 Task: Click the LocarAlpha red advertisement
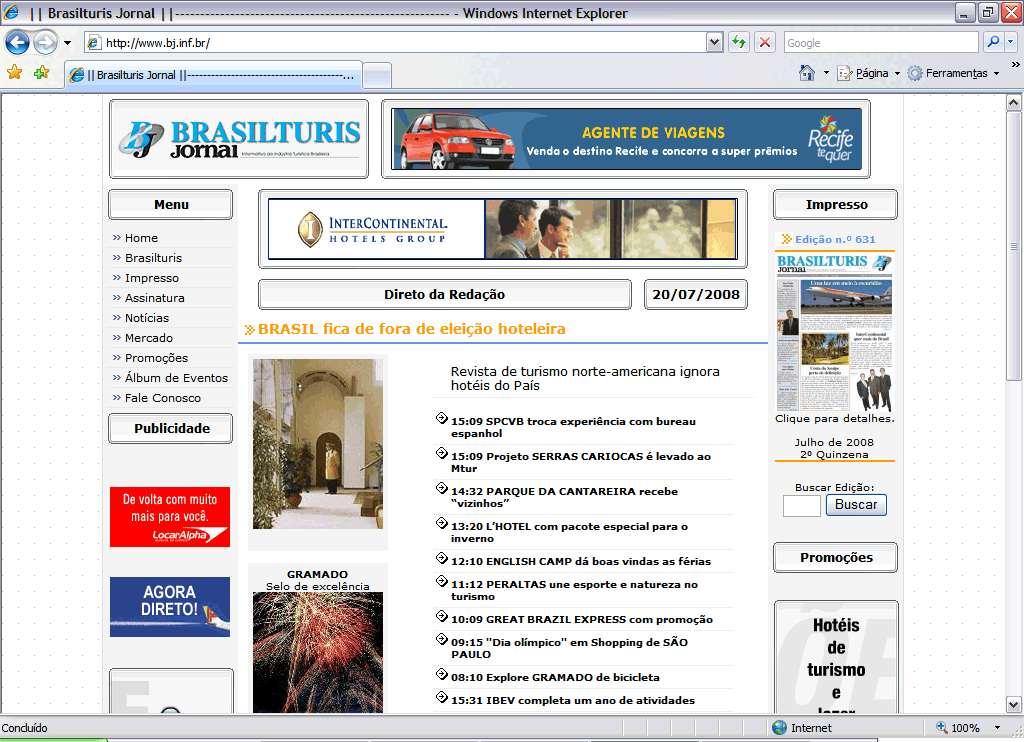click(x=170, y=517)
